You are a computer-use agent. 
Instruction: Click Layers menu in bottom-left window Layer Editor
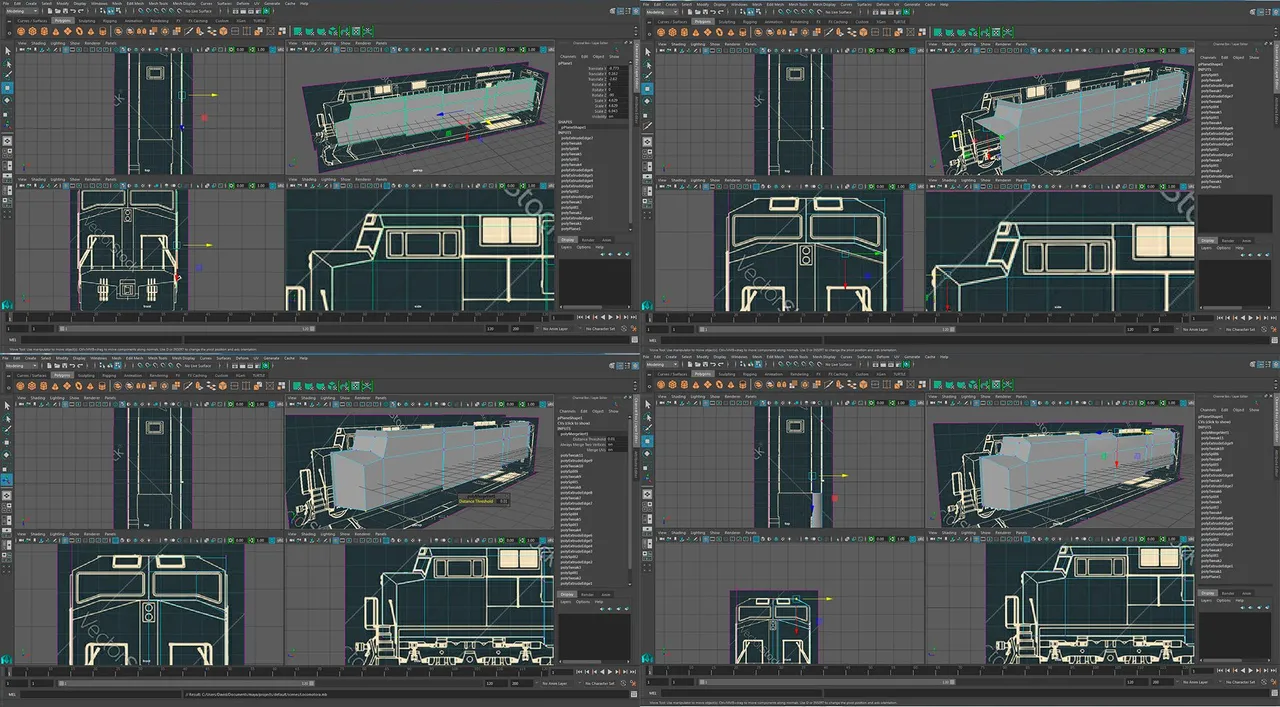(x=566, y=602)
